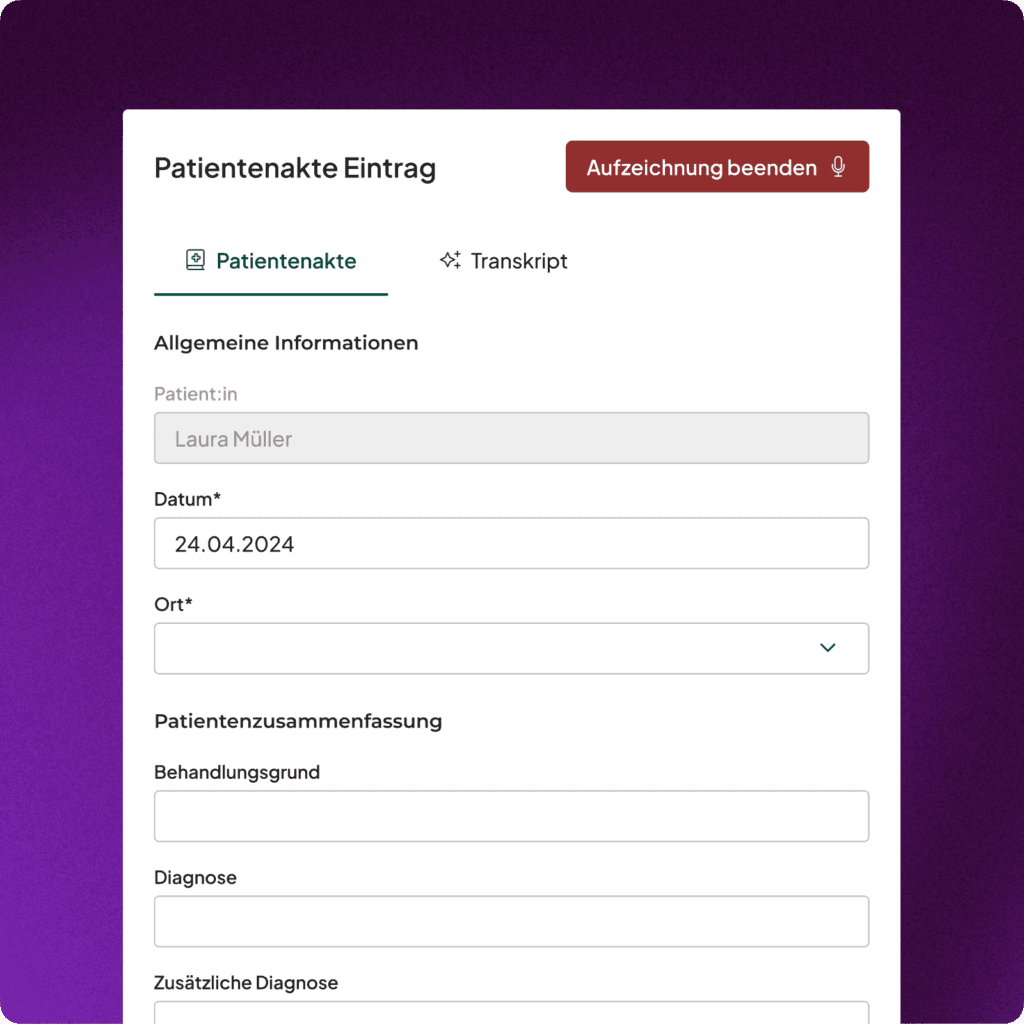
Task: Open the Transkript tab
Action: coord(504,262)
